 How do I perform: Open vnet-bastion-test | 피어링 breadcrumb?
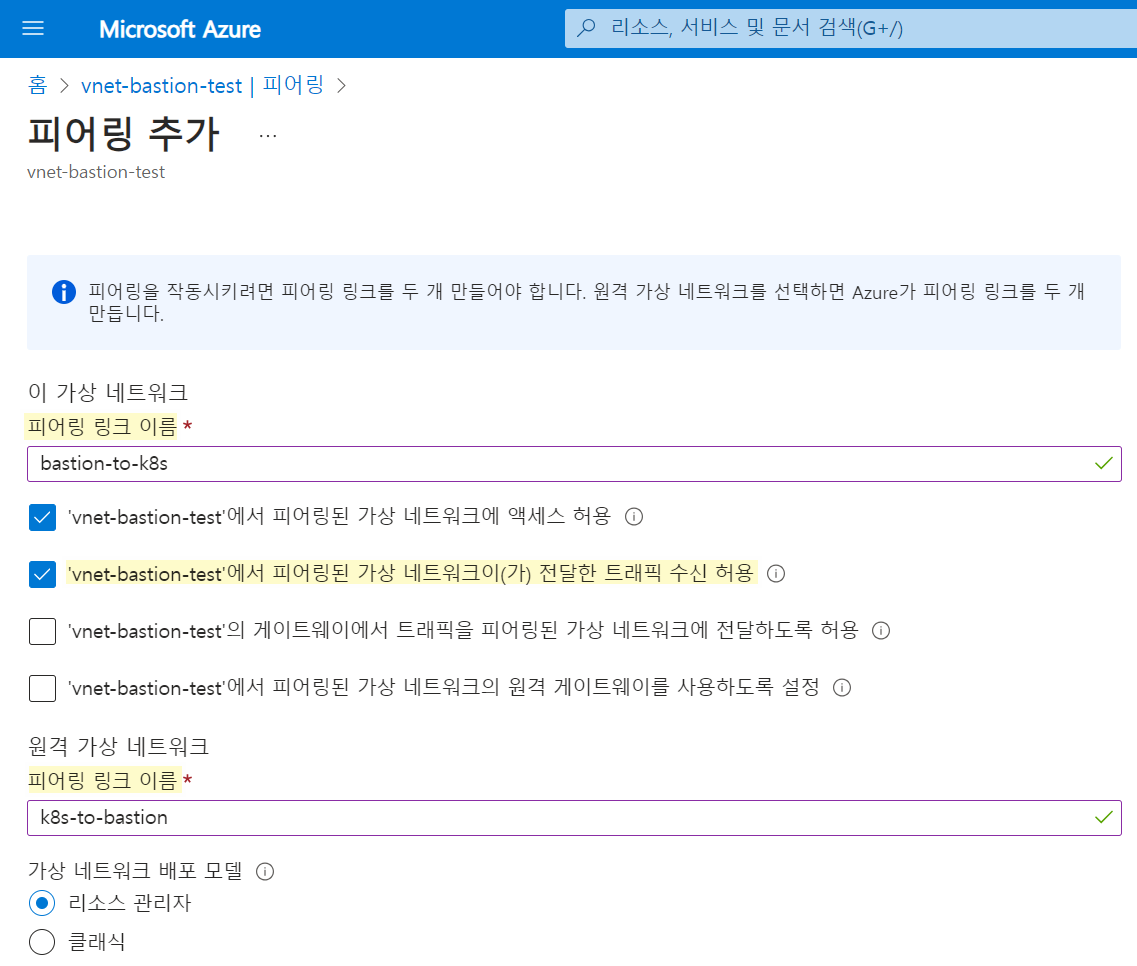202,86
